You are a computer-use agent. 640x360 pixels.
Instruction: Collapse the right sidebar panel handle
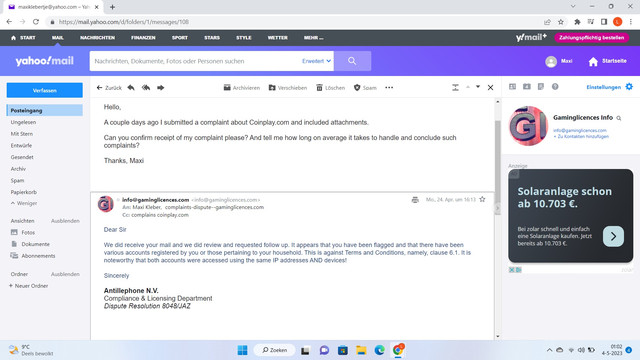[497, 208]
